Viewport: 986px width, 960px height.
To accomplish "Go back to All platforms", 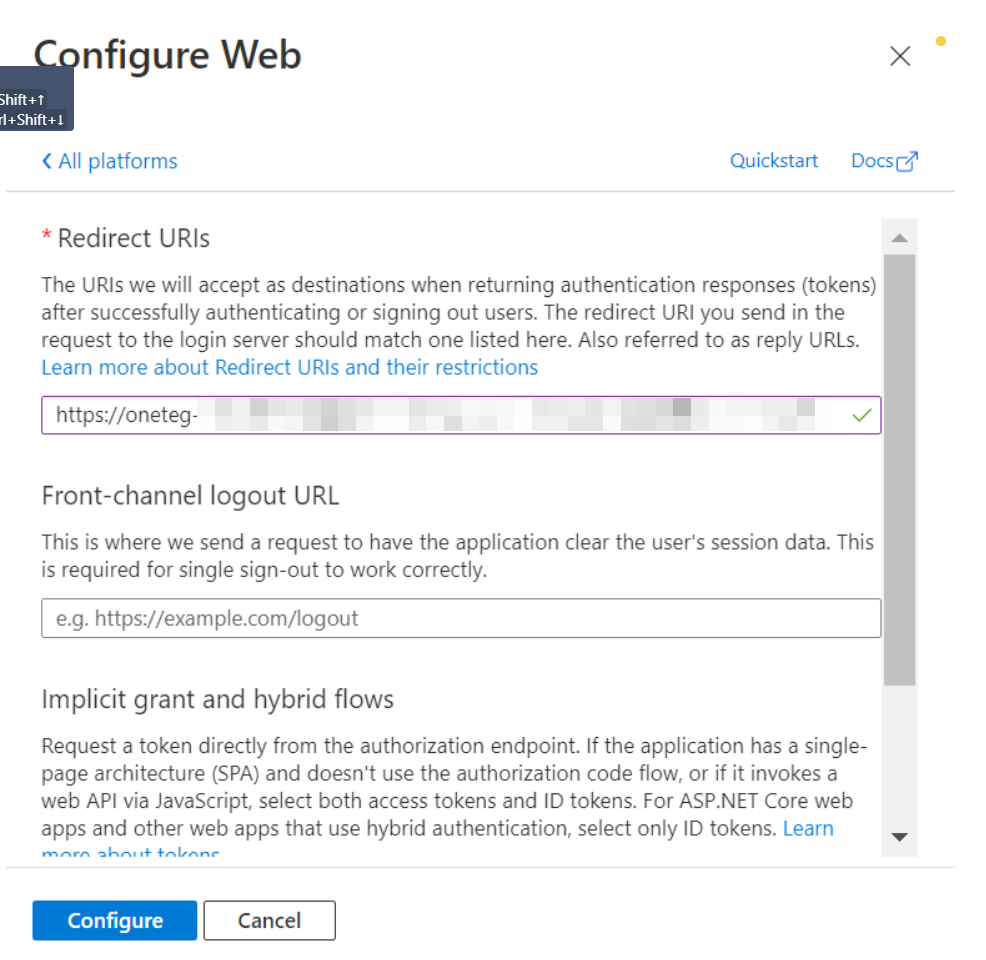I will click(117, 161).
